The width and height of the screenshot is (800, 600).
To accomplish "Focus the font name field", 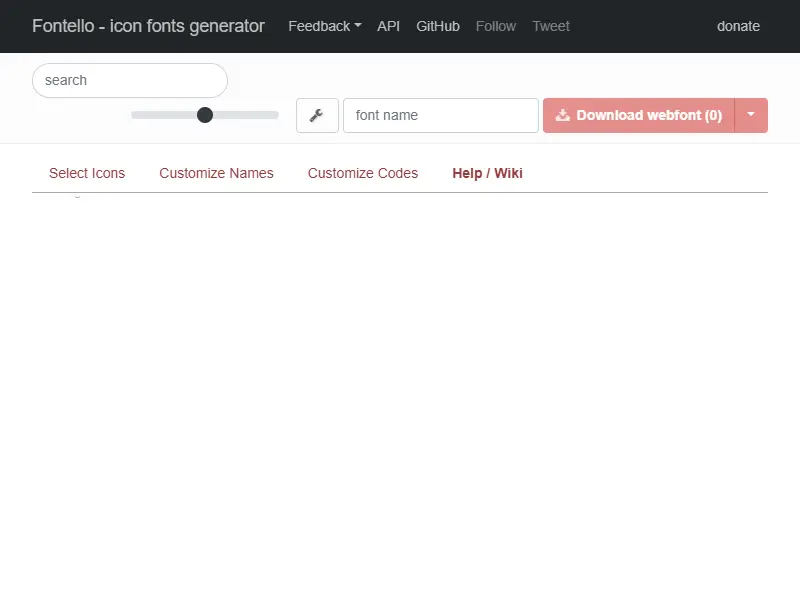I will tap(441, 115).
